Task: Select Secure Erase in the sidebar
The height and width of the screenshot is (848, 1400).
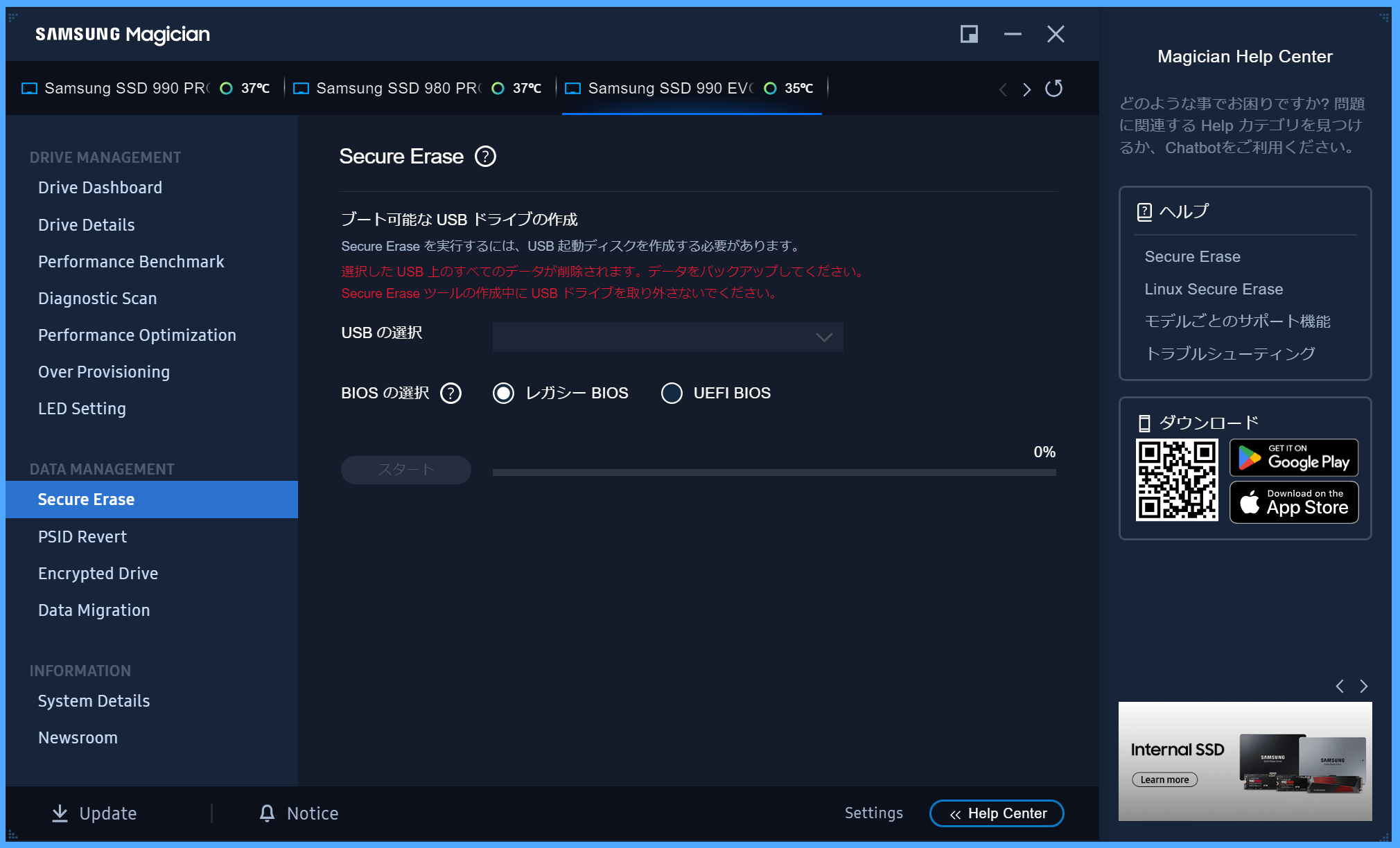Action: click(151, 500)
